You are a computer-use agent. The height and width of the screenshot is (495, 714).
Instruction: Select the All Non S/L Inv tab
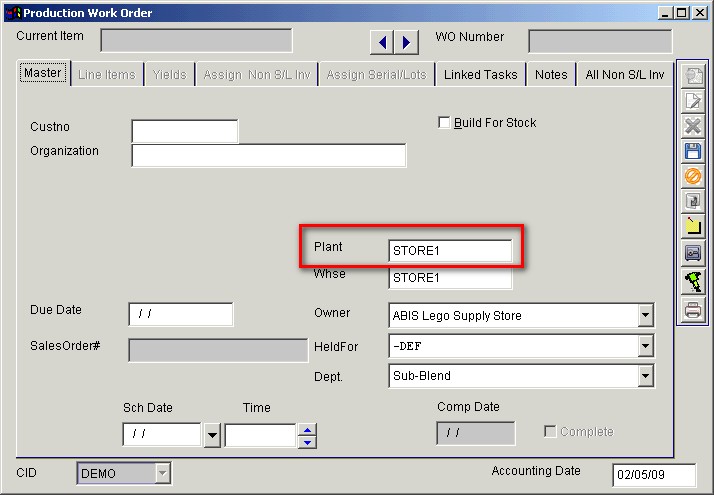[x=625, y=75]
